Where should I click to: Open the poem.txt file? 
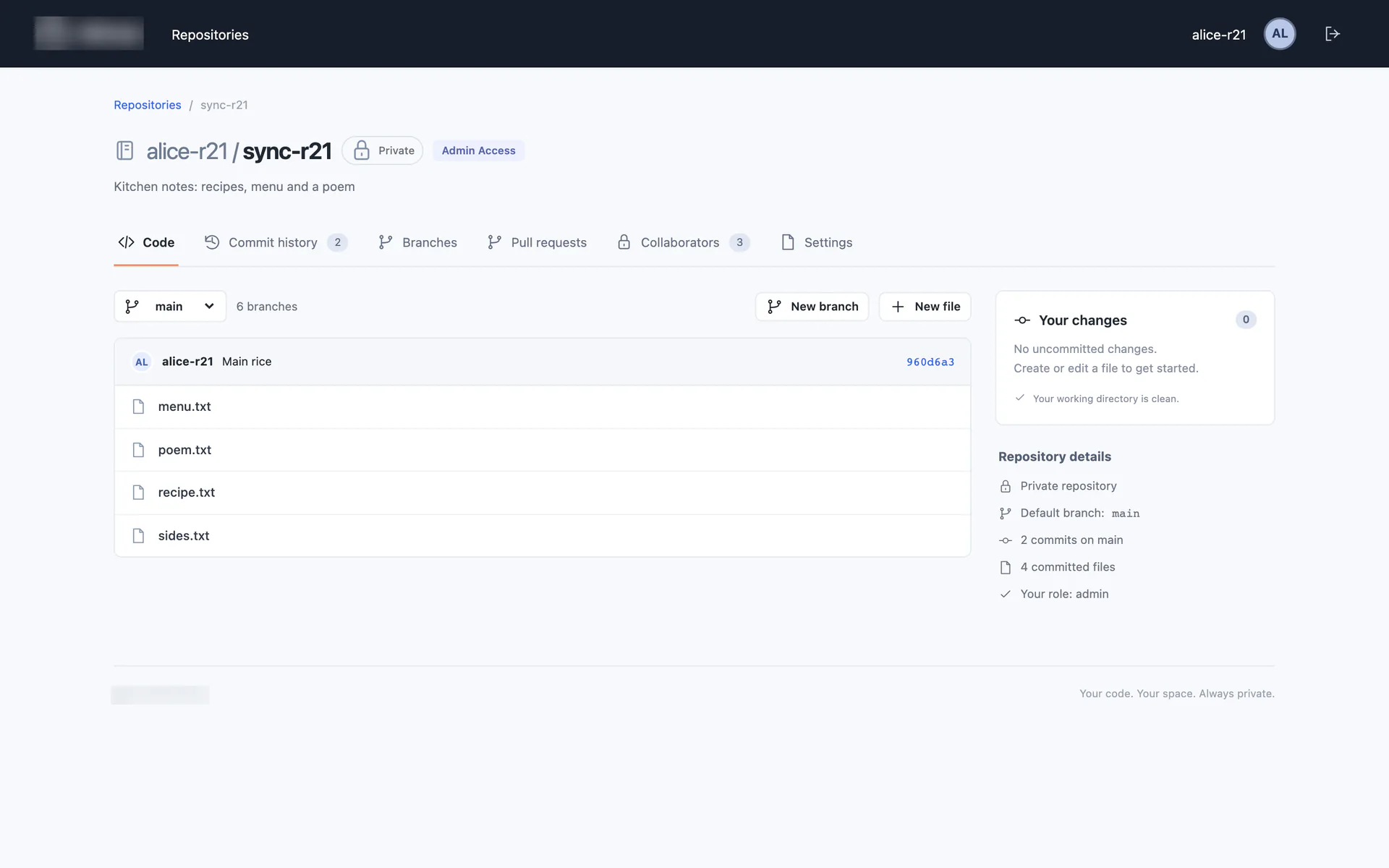click(184, 450)
